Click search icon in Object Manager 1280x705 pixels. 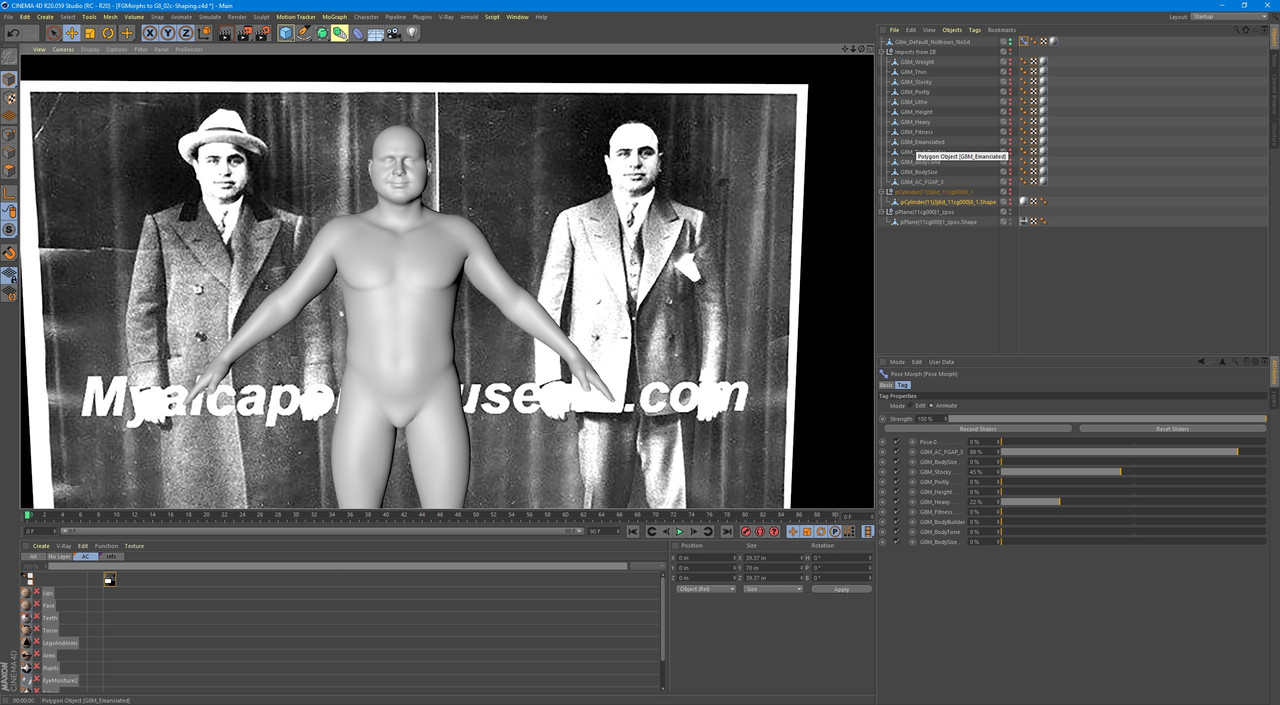click(x=1237, y=30)
